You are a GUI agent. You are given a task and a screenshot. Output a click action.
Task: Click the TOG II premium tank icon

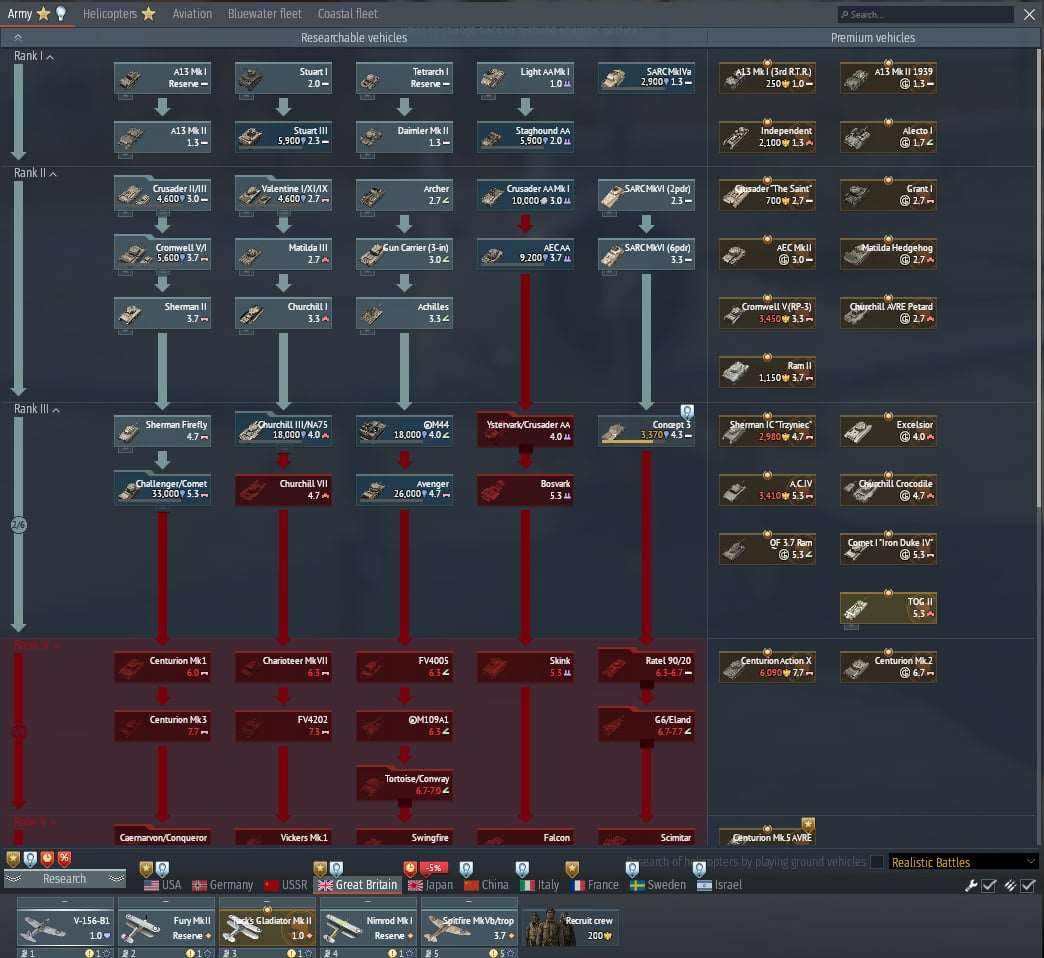pos(855,609)
